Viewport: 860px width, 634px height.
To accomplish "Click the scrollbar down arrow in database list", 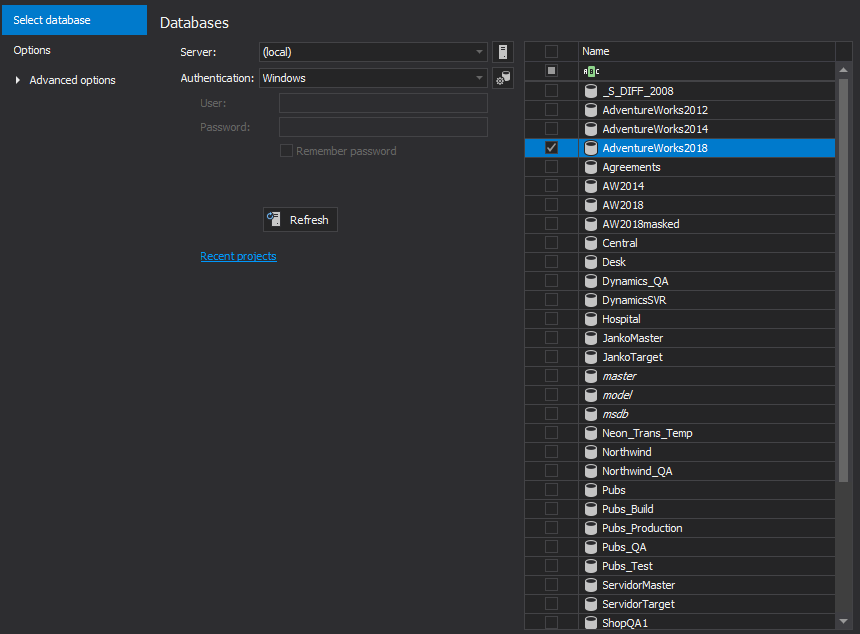I will coord(844,621).
